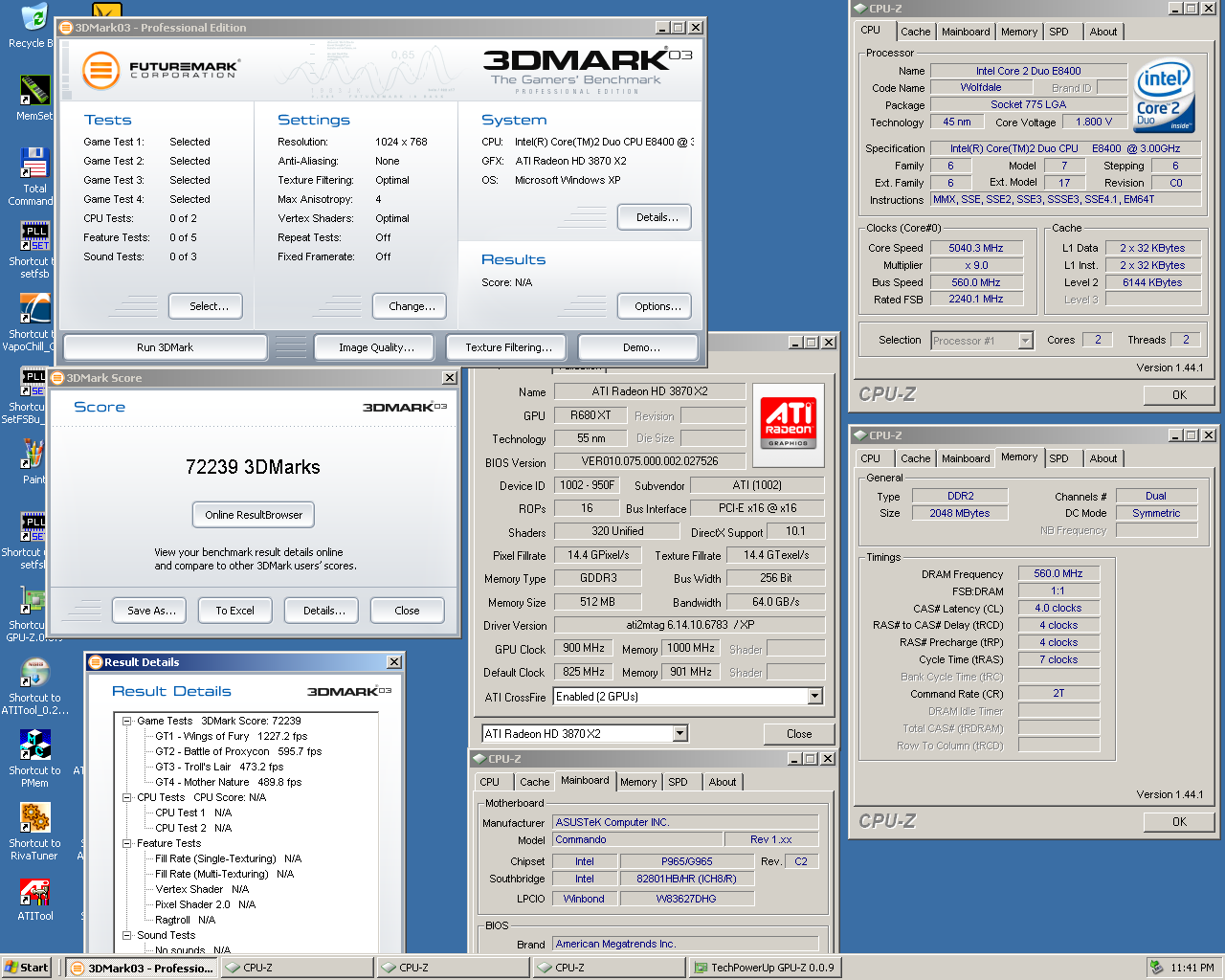1225x980 pixels.
Task: Open the VapoChill shortcut on desktop
Action: click(x=34, y=309)
